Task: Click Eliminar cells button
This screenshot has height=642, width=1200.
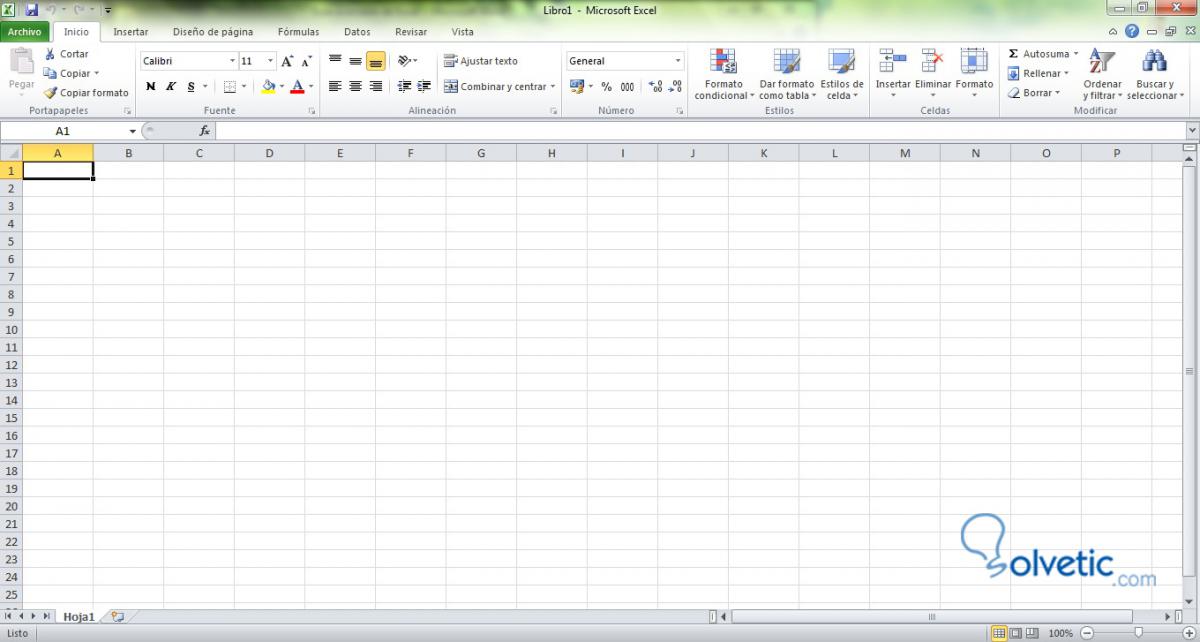Action: [x=933, y=75]
